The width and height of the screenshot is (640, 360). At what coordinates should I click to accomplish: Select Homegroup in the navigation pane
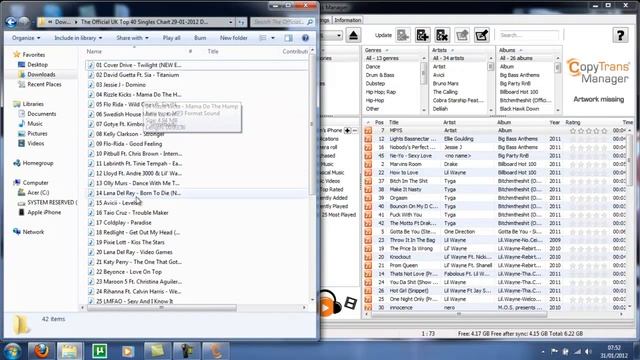point(38,163)
